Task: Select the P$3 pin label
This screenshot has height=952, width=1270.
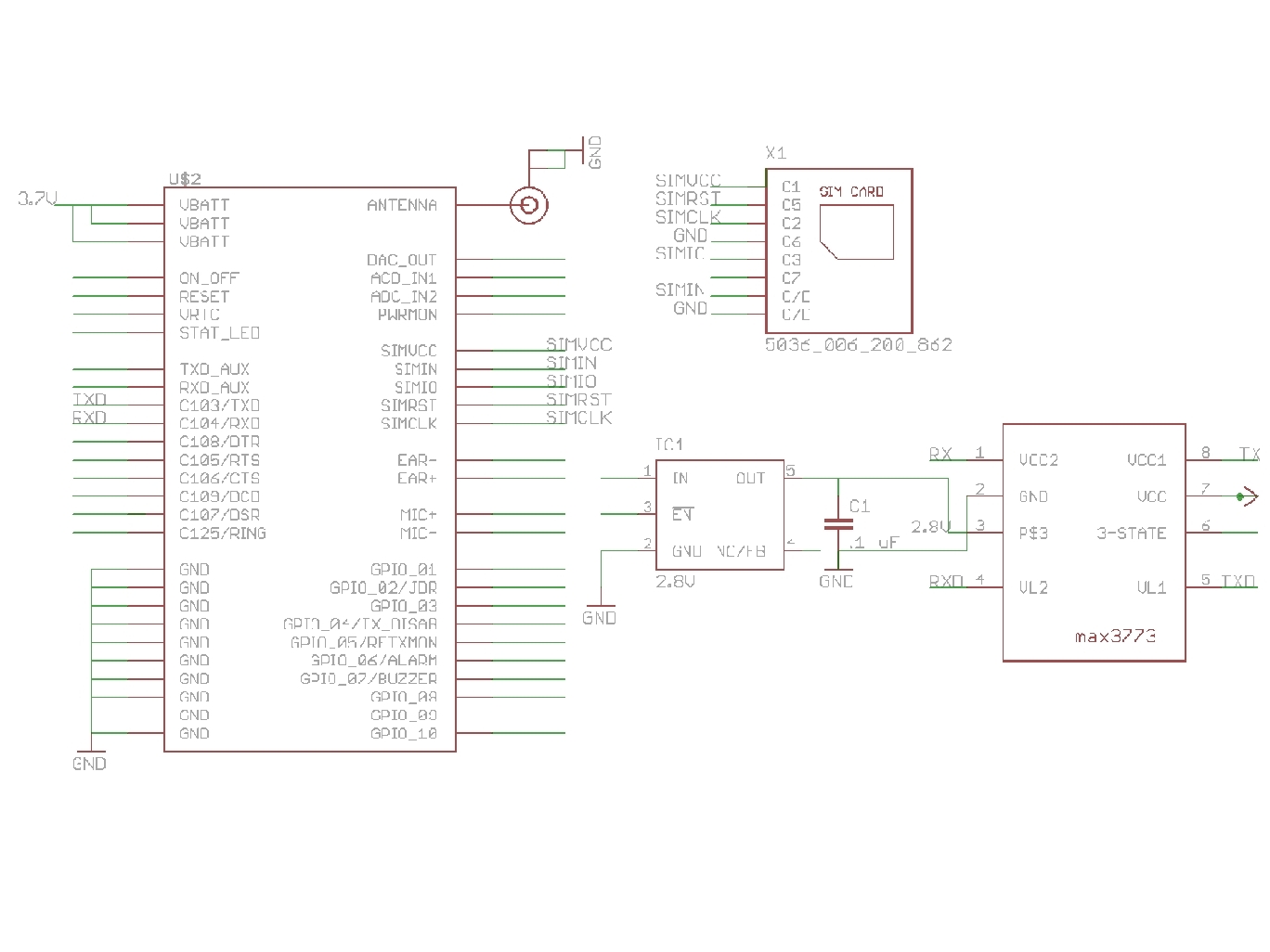Action: click(1033, 534)
